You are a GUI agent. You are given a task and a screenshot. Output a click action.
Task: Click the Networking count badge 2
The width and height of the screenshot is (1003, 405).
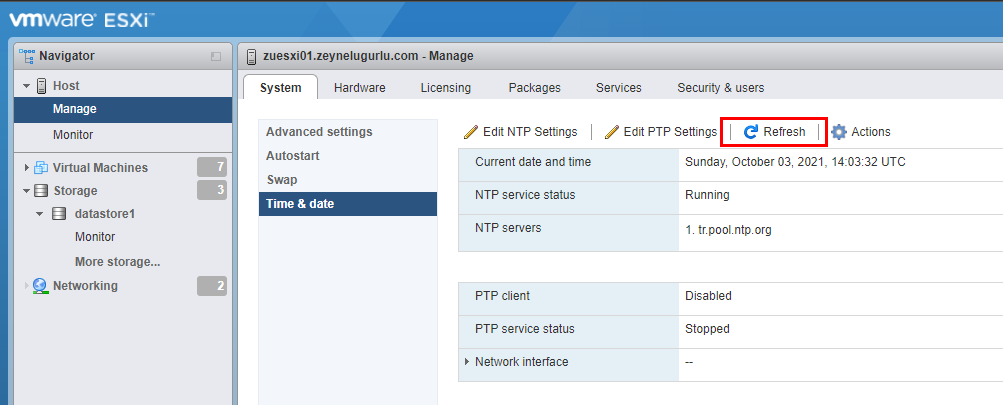click(x=212, y=286)
